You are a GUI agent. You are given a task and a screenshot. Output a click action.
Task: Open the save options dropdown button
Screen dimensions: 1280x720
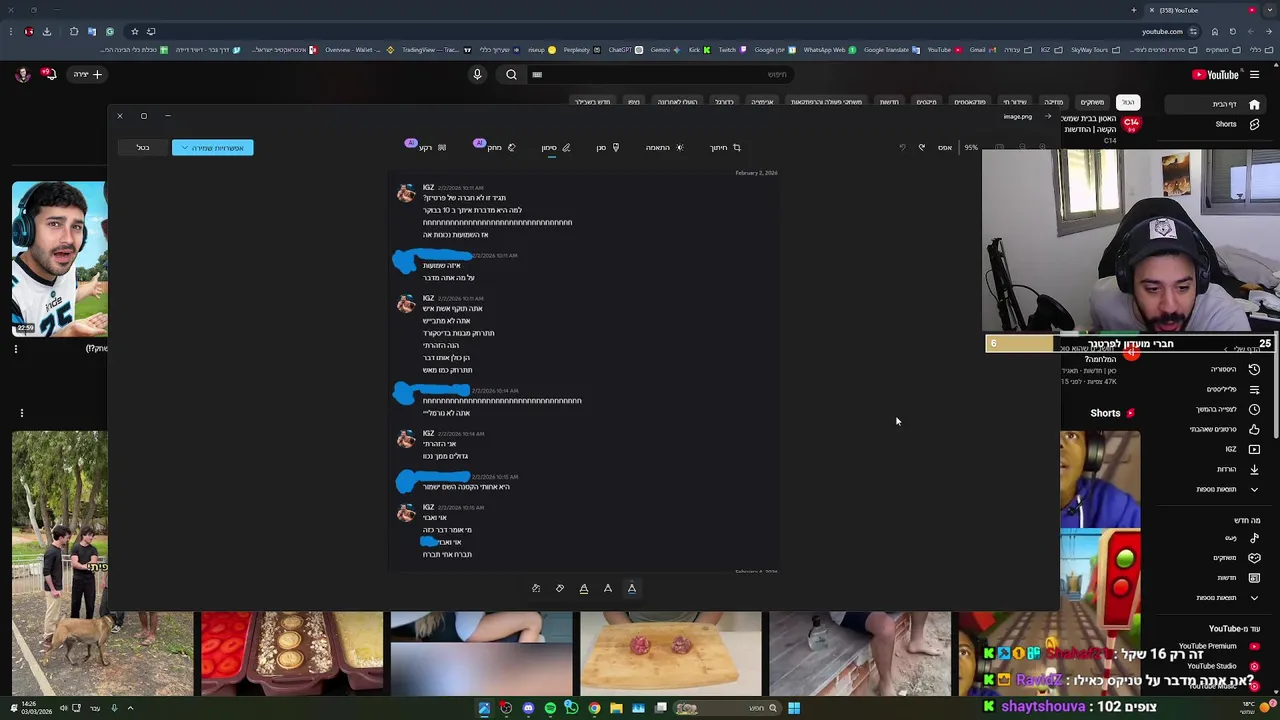(212, 148)
